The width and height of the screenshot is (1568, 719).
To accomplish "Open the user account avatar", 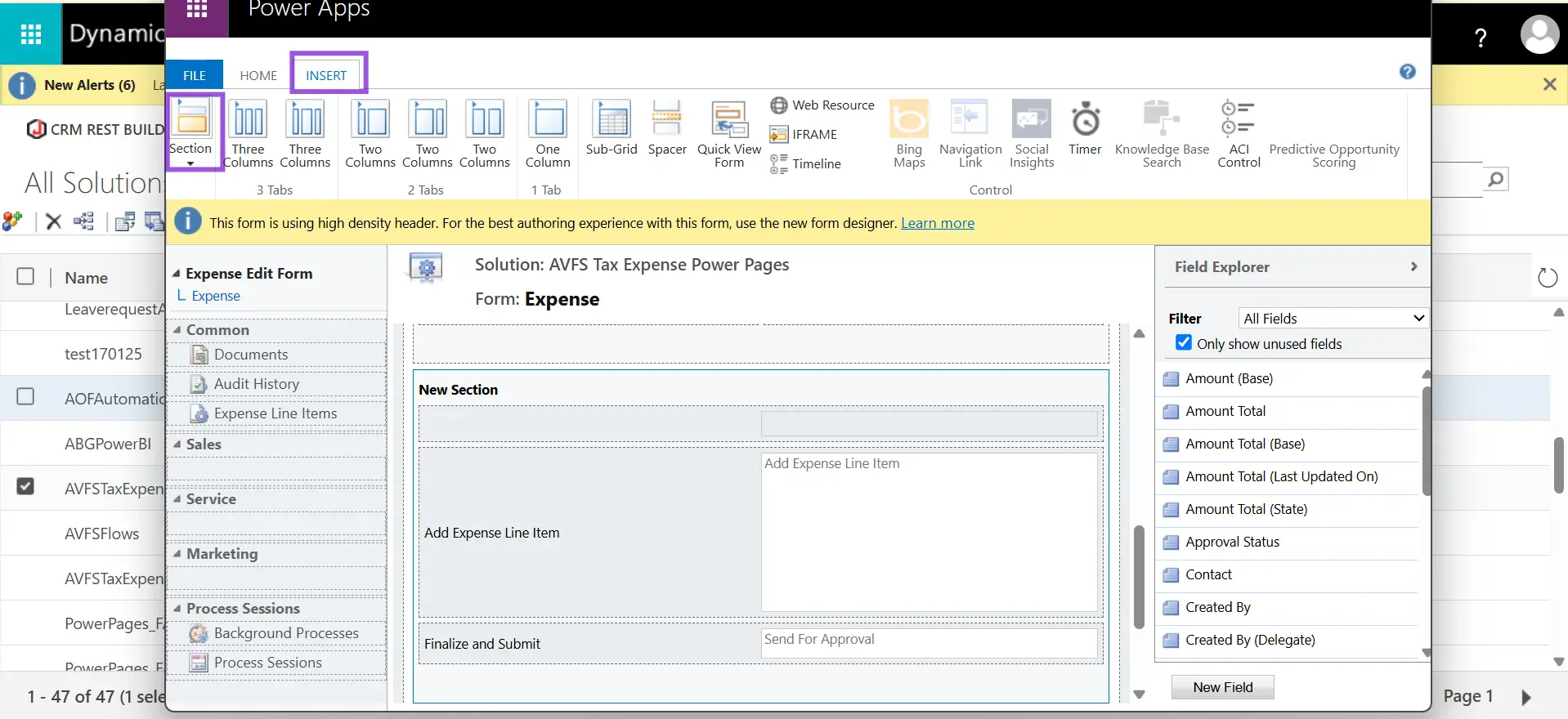I will (x=1539, y=36).
